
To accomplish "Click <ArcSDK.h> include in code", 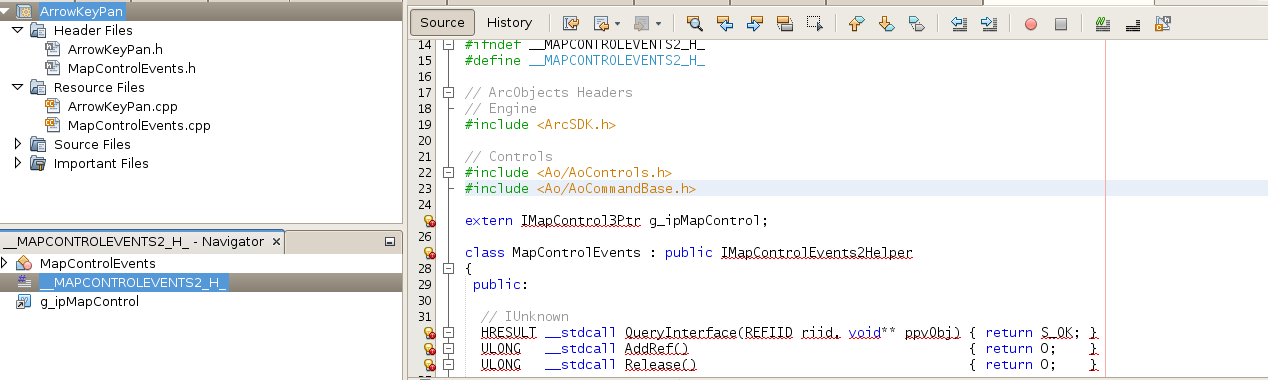I will [576, 125].
